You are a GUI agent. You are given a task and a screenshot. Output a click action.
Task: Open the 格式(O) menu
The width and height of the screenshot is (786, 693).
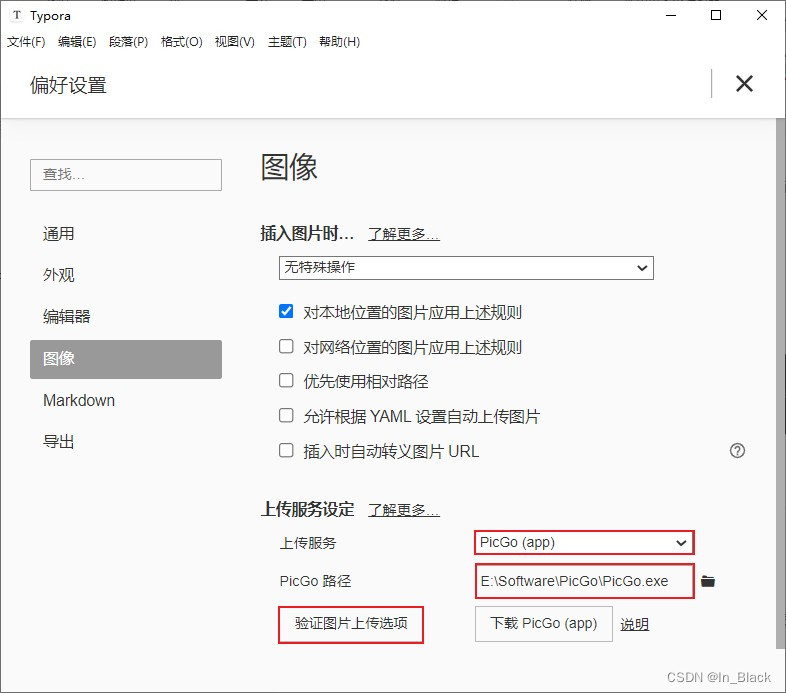click(x=181, y=42)
